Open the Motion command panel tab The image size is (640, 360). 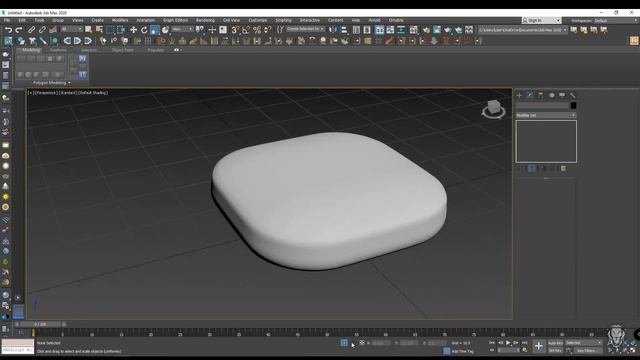click(x=551, y=95)
